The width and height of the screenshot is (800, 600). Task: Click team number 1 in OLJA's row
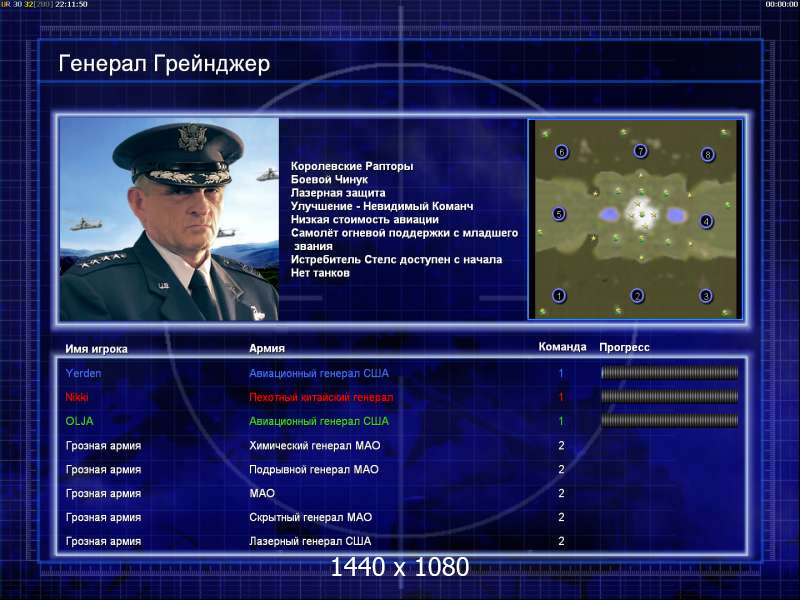561,421
